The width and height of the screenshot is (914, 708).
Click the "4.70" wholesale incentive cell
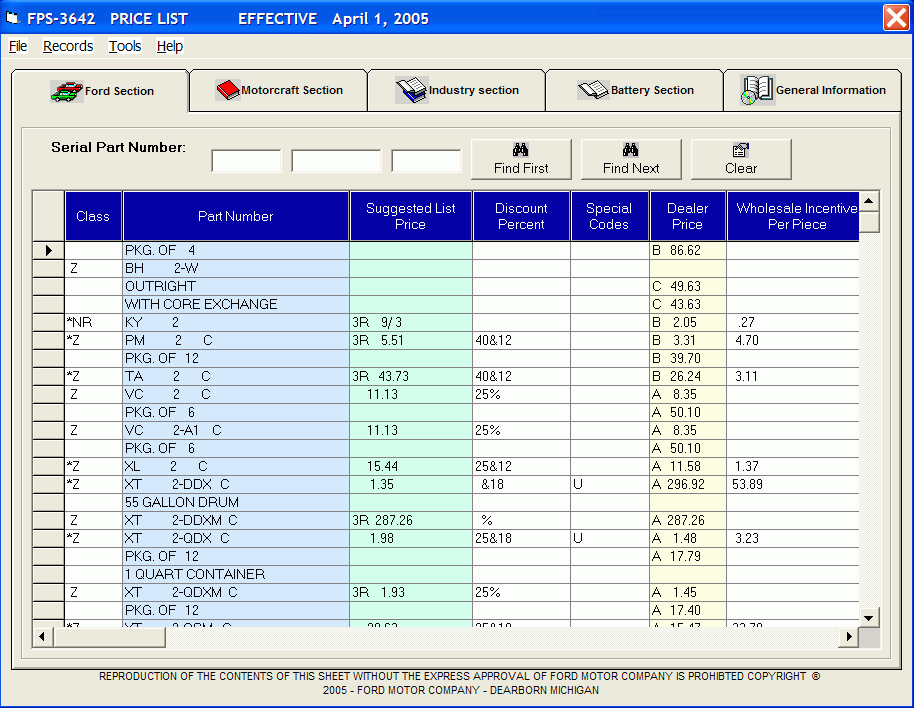coord(793,340)
